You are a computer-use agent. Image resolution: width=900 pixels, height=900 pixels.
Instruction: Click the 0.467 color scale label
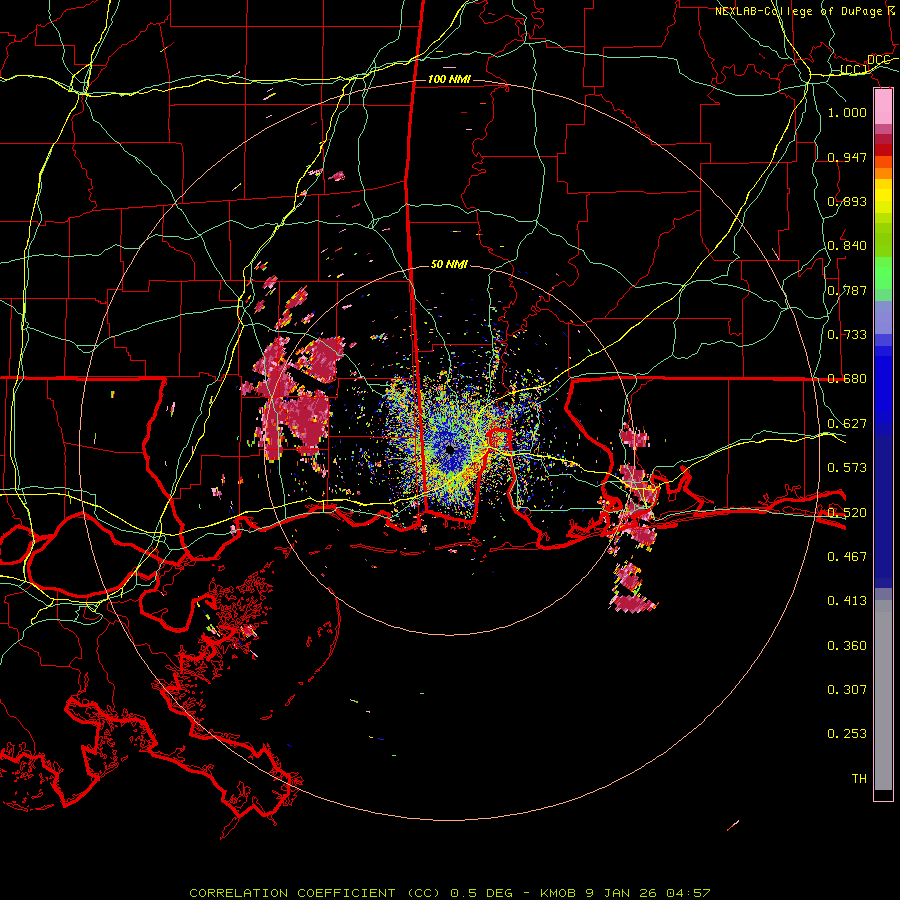[x=847, y=557]
